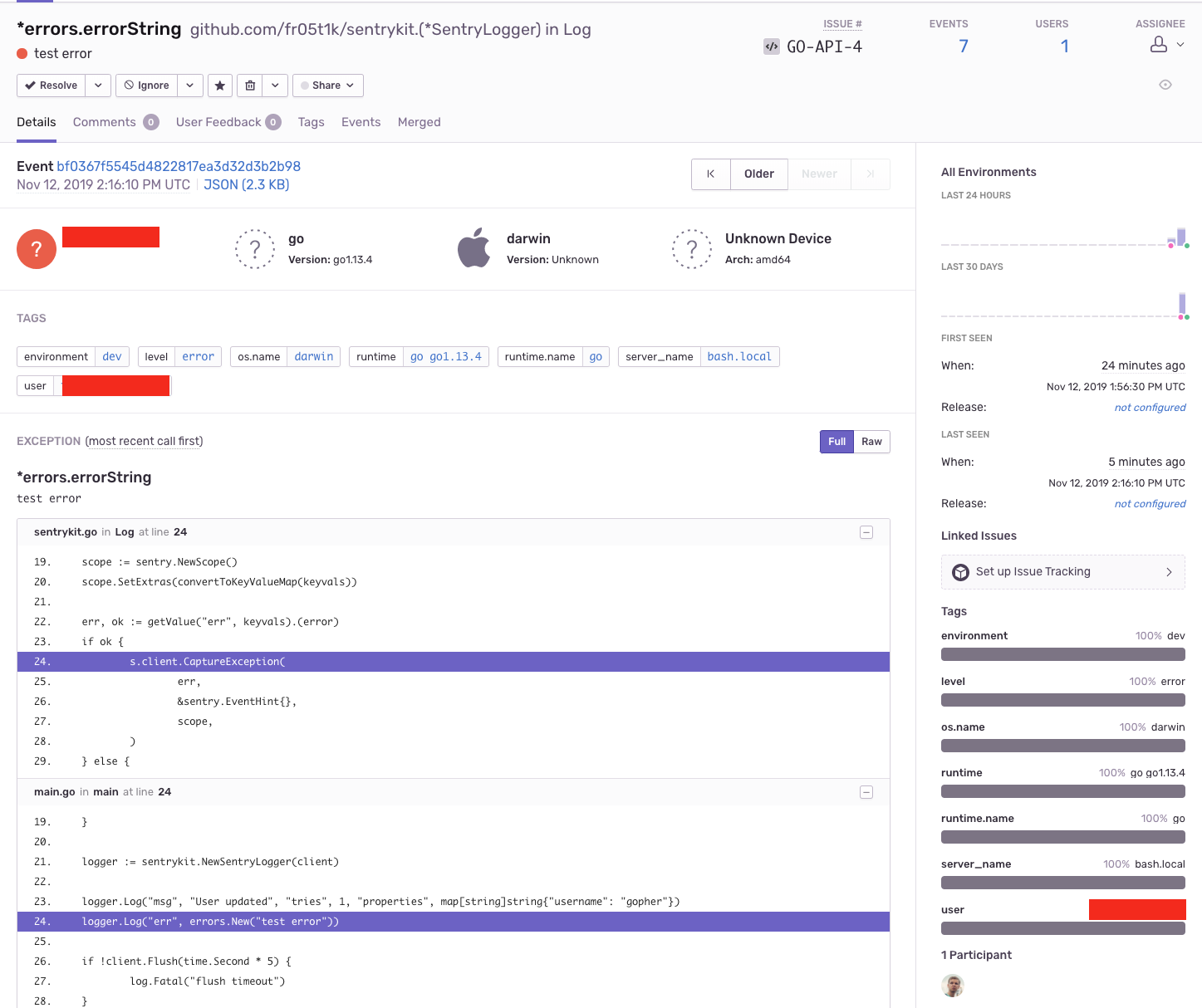Click the GO-API-4 project code icon
Screen dimensions: 1202x1008
click(x=772, y=46)
